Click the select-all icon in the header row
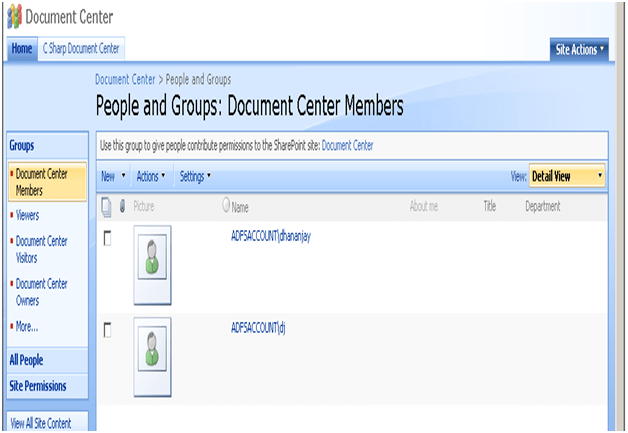Viewport: 628px width, 433px height. tap(107, 207)
